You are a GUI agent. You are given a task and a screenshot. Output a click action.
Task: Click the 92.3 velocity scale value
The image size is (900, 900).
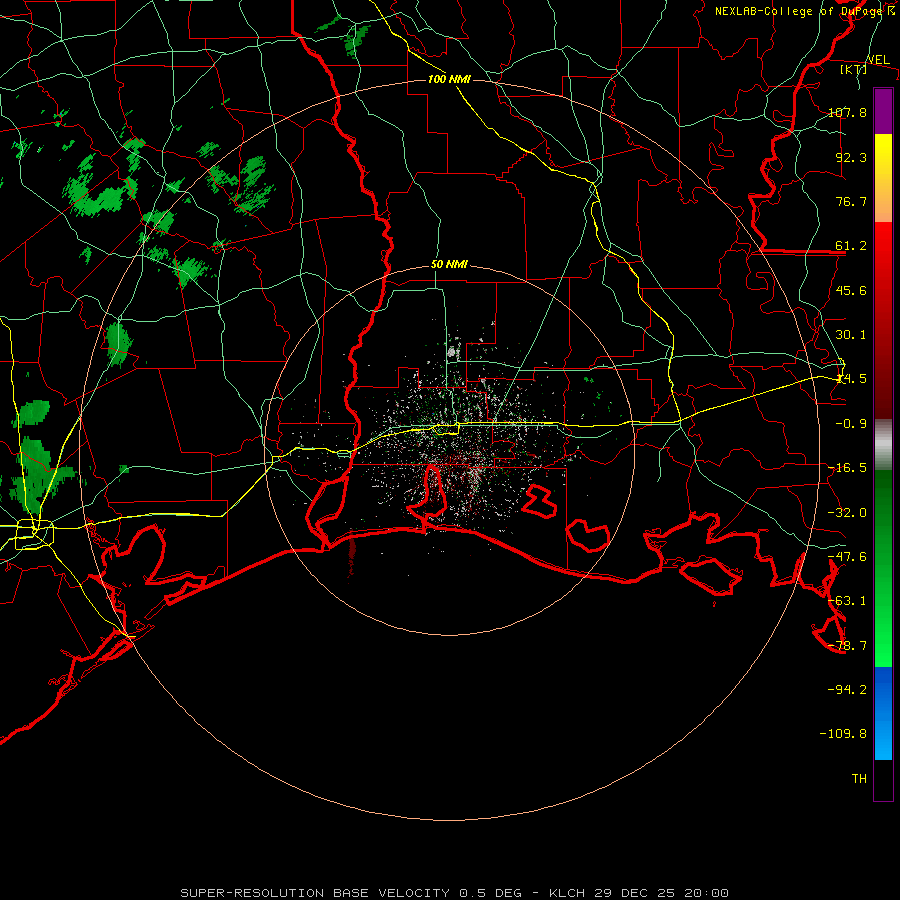[x=851, y=157]
